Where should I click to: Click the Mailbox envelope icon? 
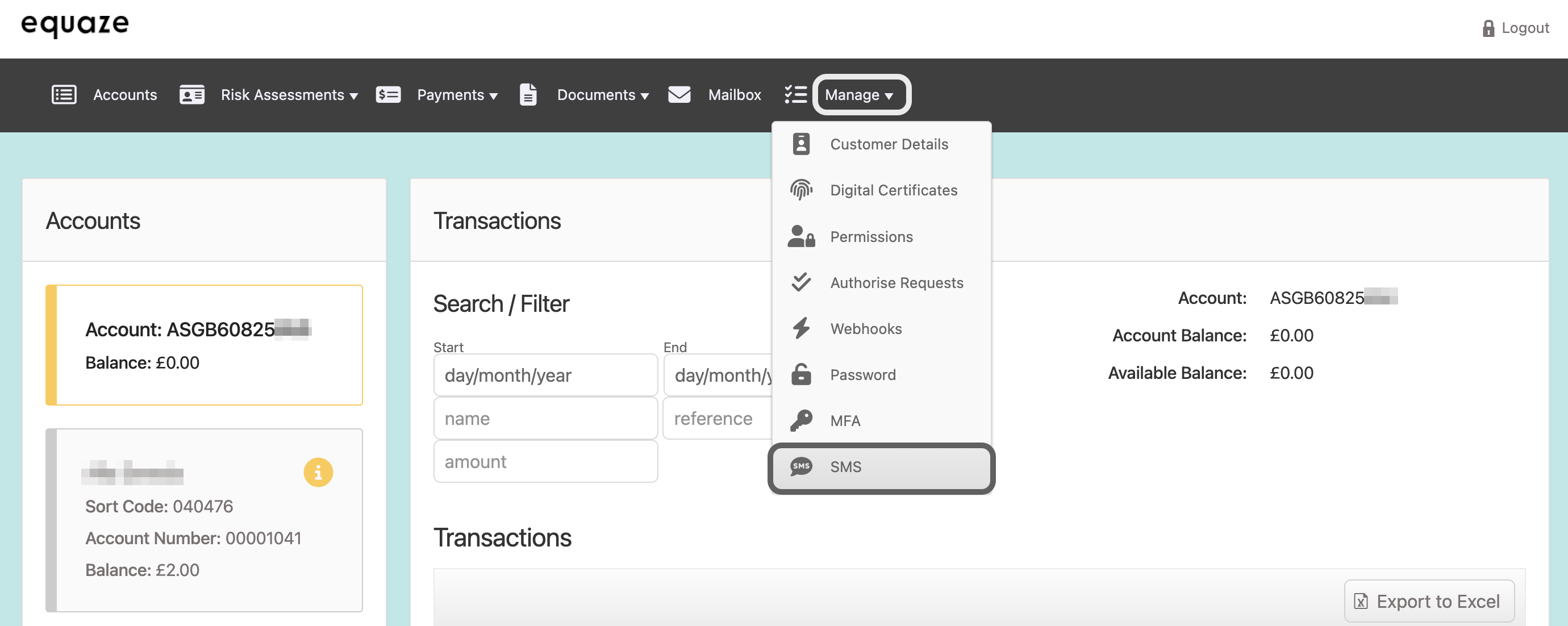pyautogui.click(x=679, y=95)
